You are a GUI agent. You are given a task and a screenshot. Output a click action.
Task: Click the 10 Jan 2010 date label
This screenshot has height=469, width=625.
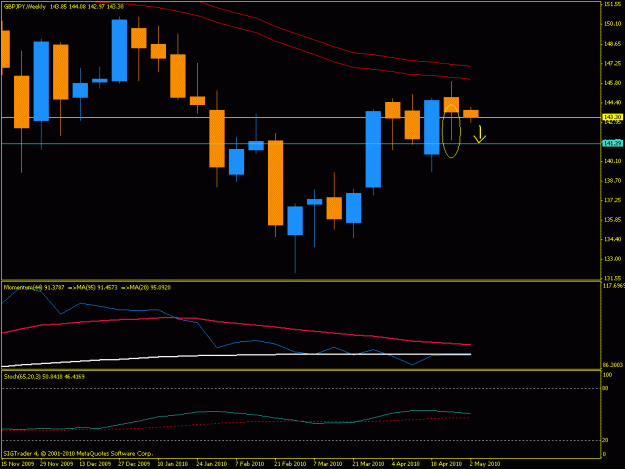point(173,464)
